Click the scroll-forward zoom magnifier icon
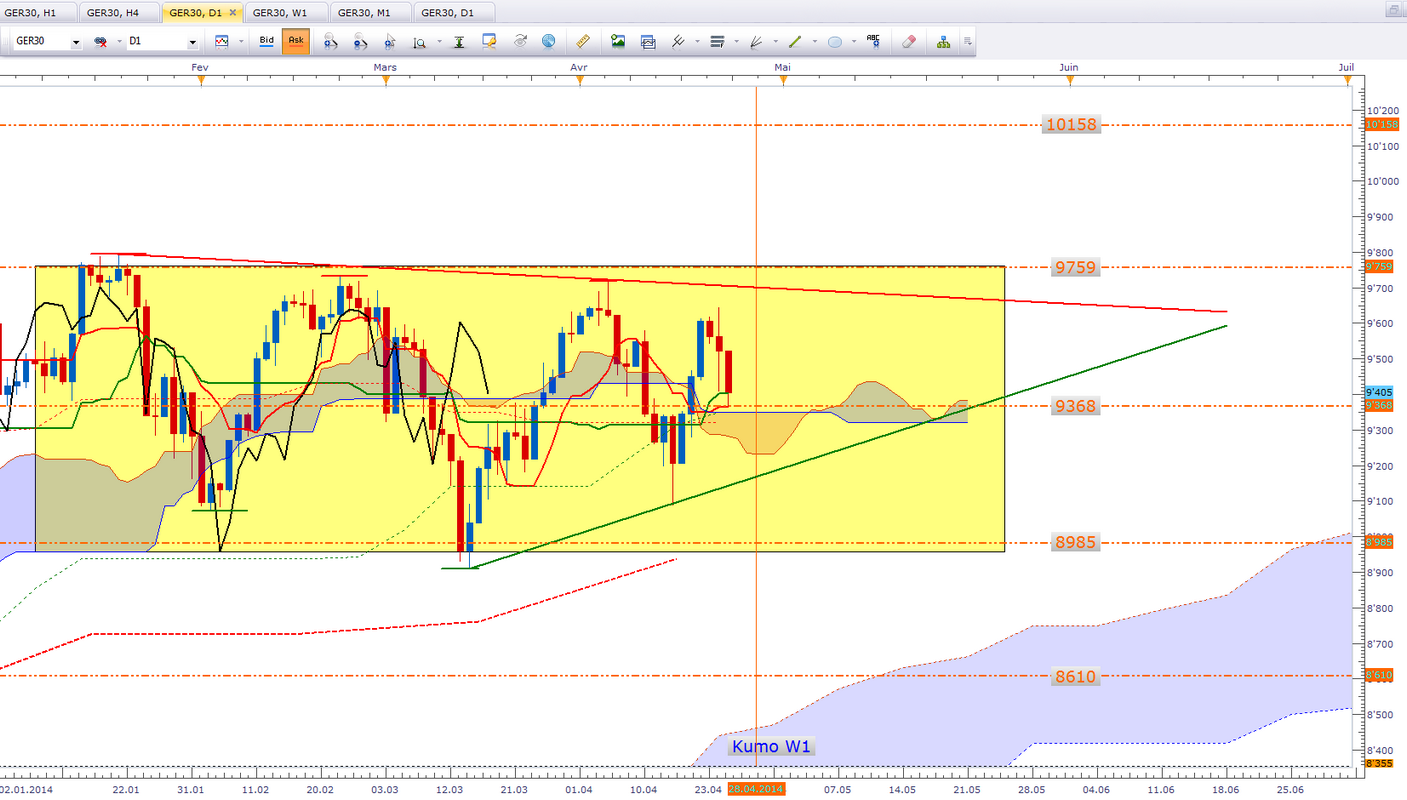1407x800 pixels. pyautogui.click(x=360, y=42)
